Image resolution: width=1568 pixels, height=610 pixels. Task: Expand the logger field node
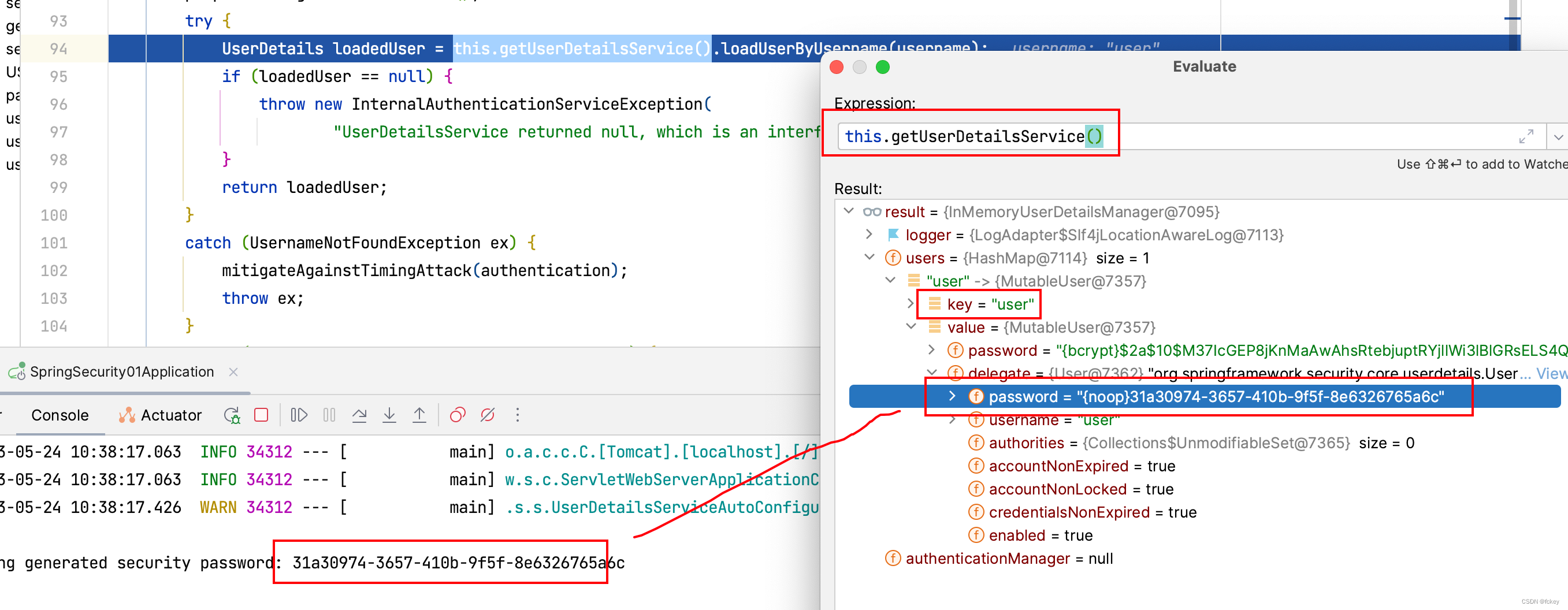point(869,235)
